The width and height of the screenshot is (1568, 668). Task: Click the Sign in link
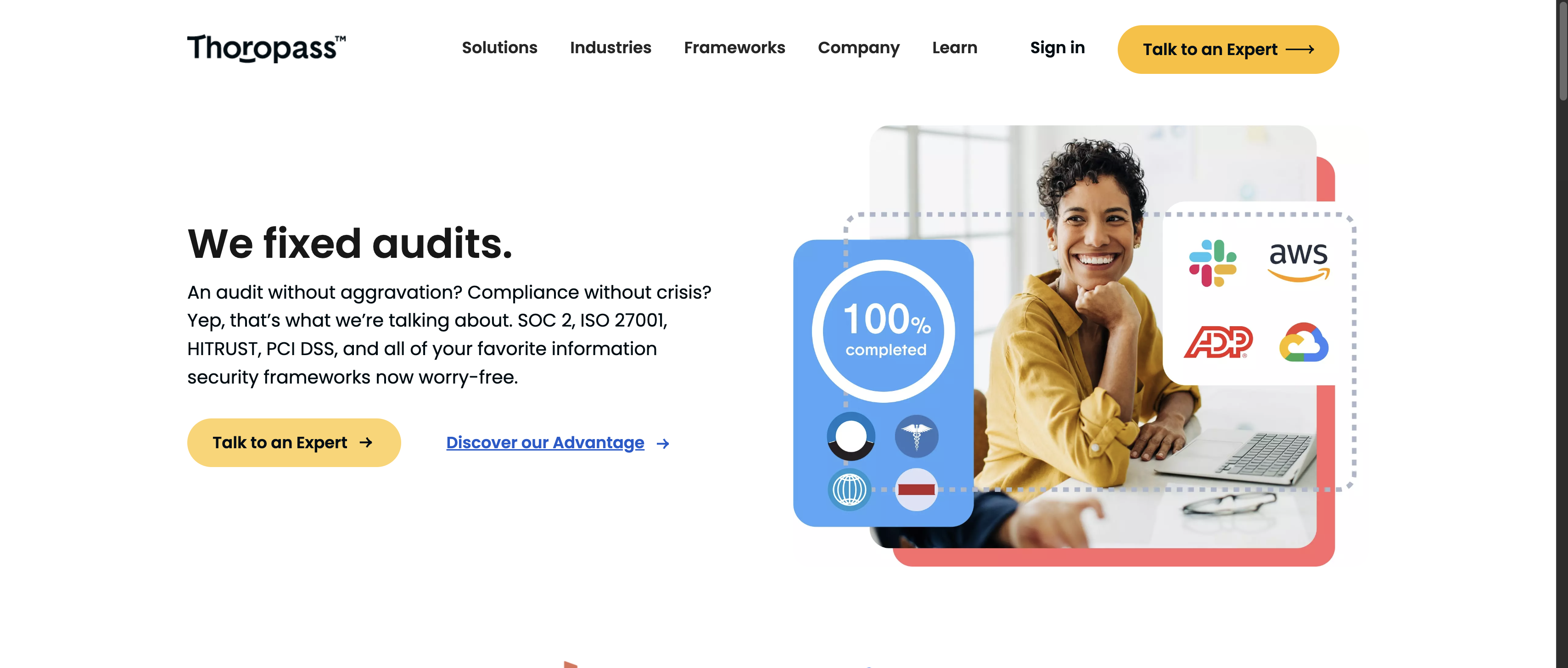tap(1057, 47)
